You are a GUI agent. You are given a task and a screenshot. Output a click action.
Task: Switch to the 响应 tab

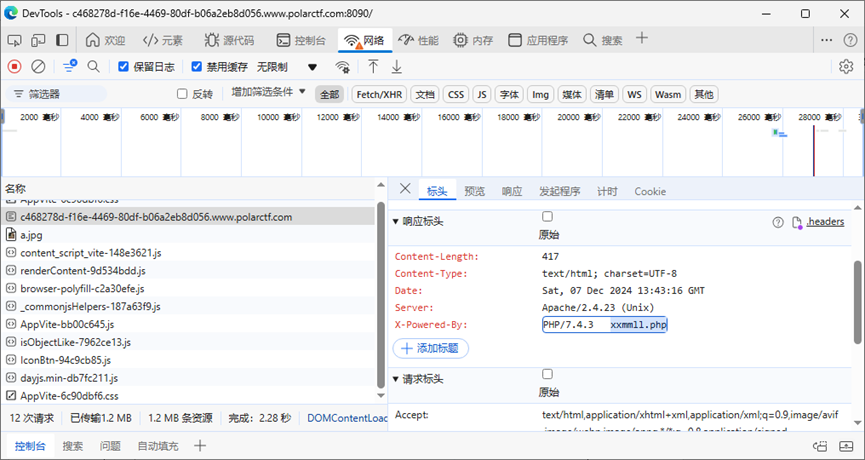512,191
